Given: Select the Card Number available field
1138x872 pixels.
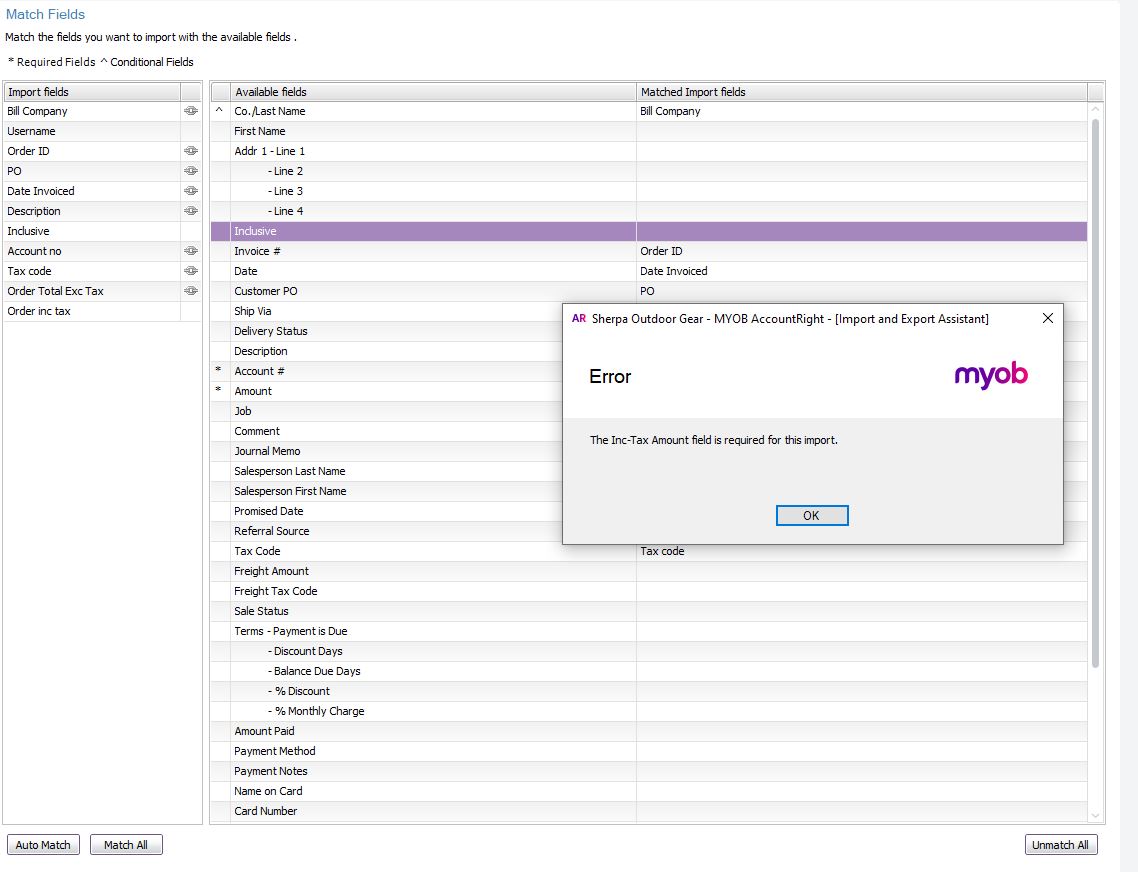Looking at the screenshot, I should (x=433, y=811).
